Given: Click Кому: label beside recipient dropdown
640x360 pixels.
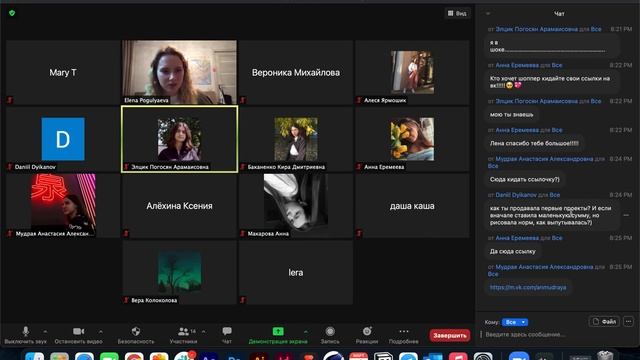Looking at the screenshot, I should click(x=492, y=322).
